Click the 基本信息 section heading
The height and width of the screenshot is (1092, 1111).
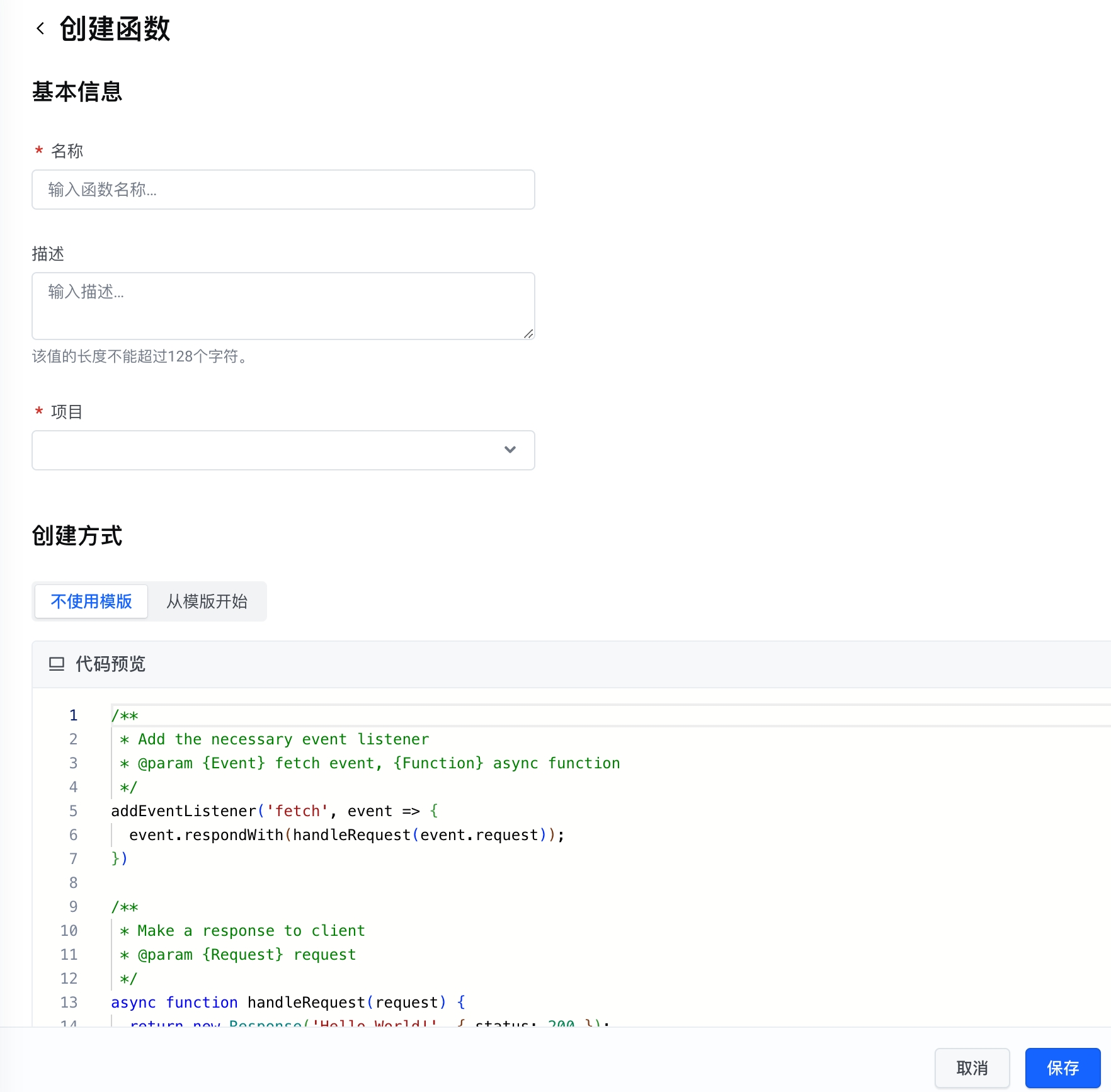(77, 92)
